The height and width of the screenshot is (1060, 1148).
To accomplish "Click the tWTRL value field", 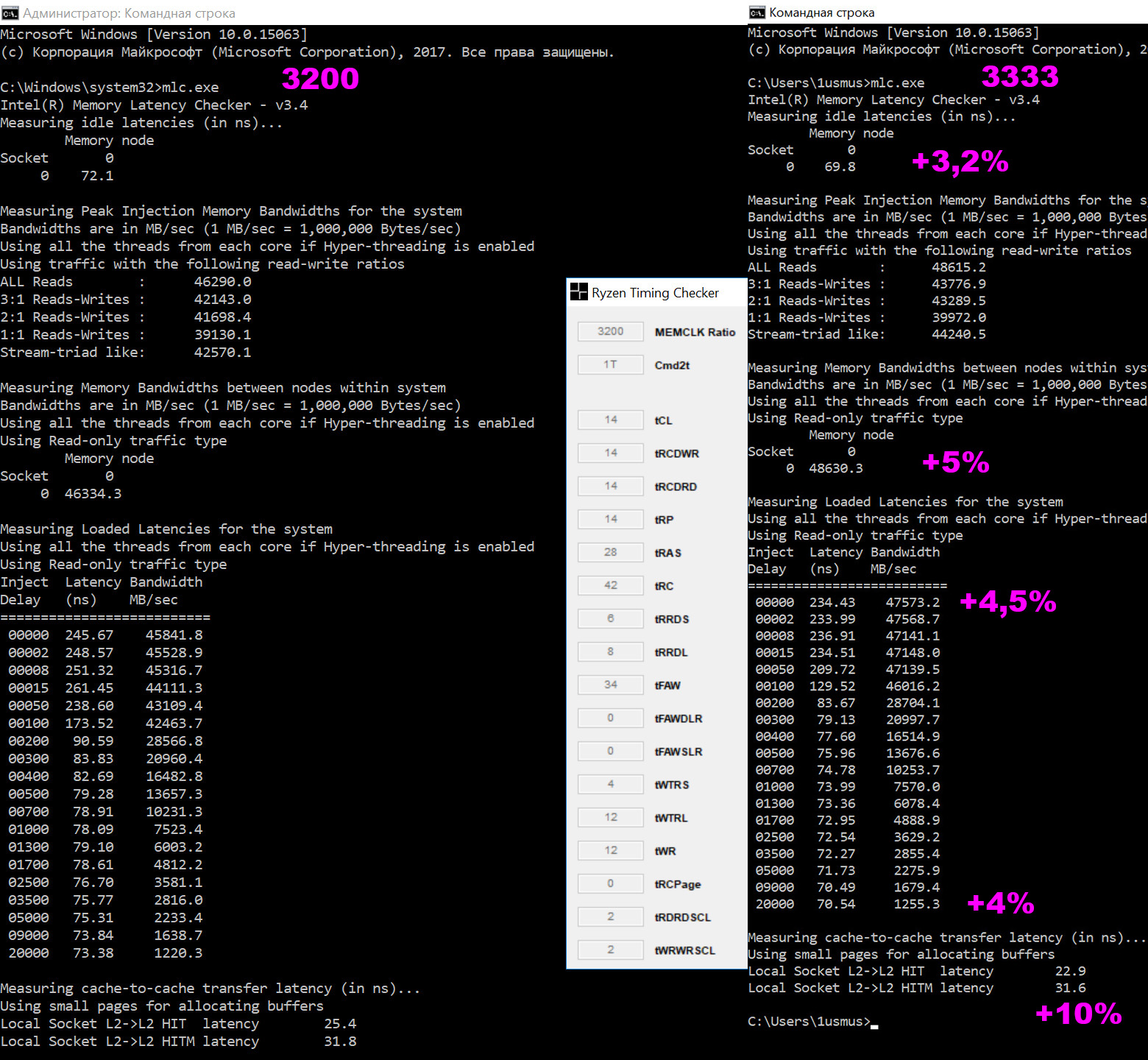I will [611, 817].
